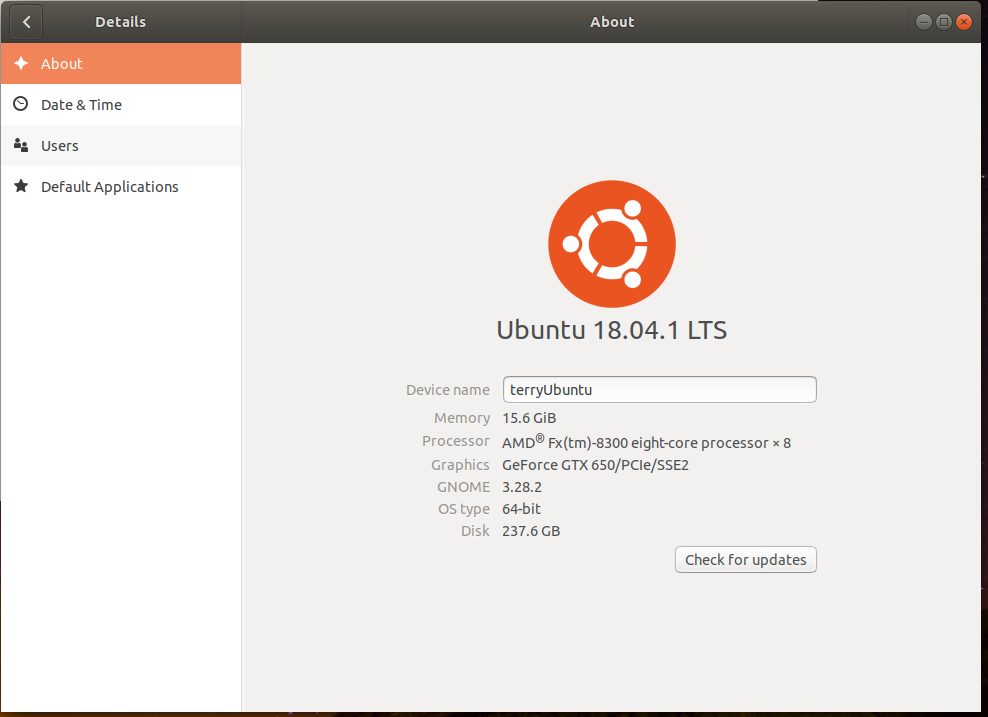Click the star icon beside Default Applications

point(21,186)
